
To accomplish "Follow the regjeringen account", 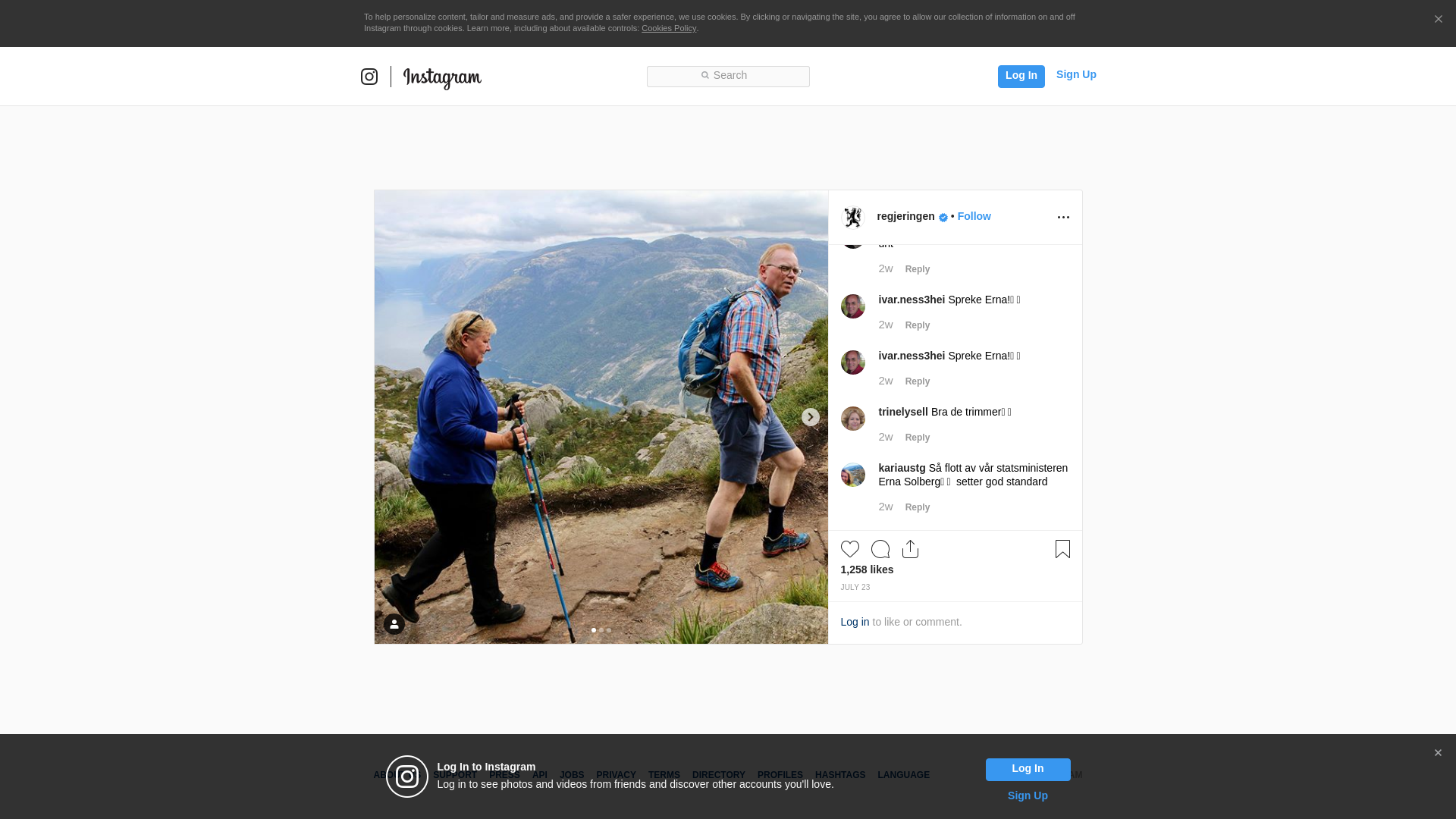I will point(974,216).
